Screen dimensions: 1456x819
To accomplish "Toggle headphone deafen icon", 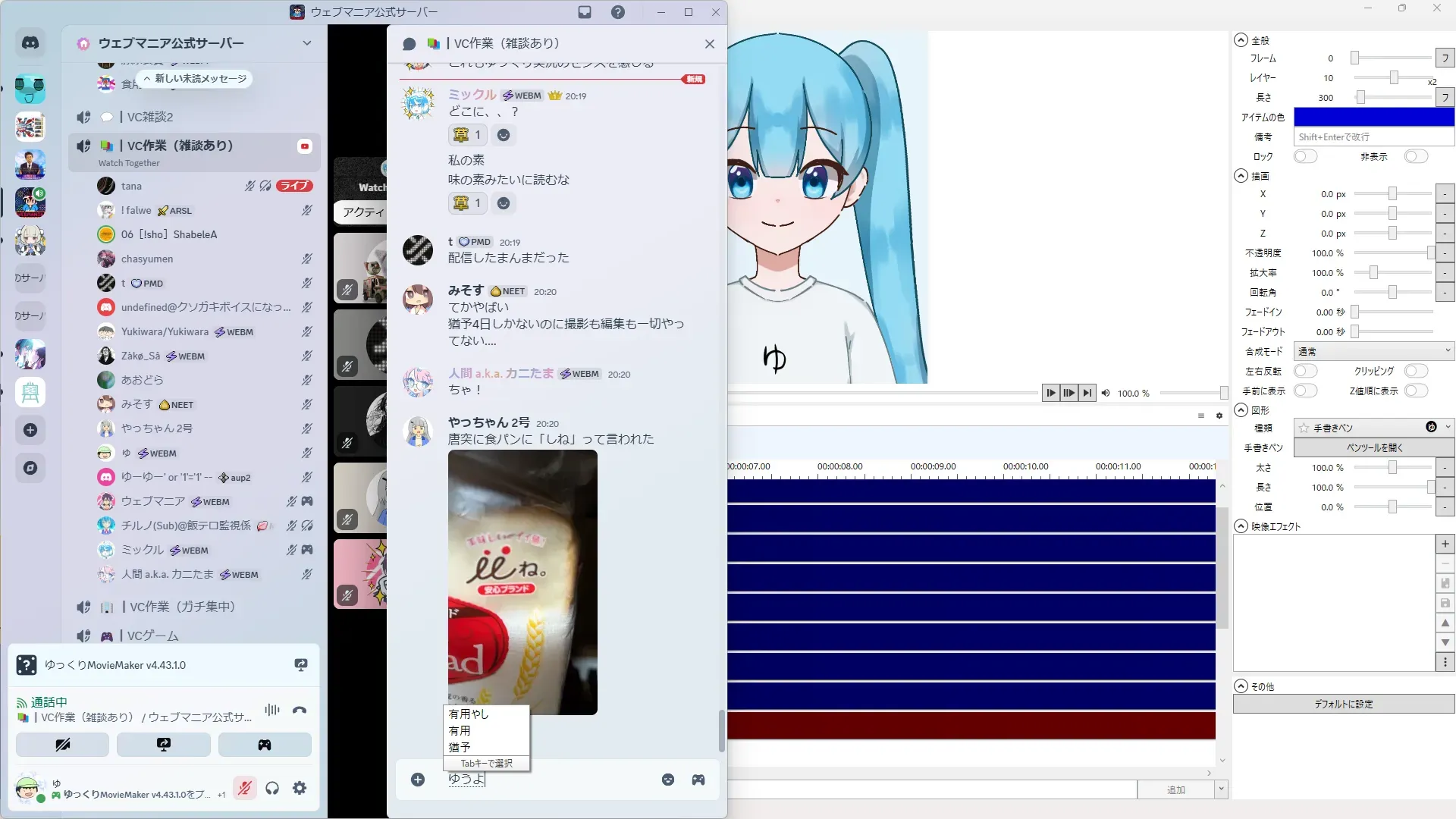I will [272, 789].
